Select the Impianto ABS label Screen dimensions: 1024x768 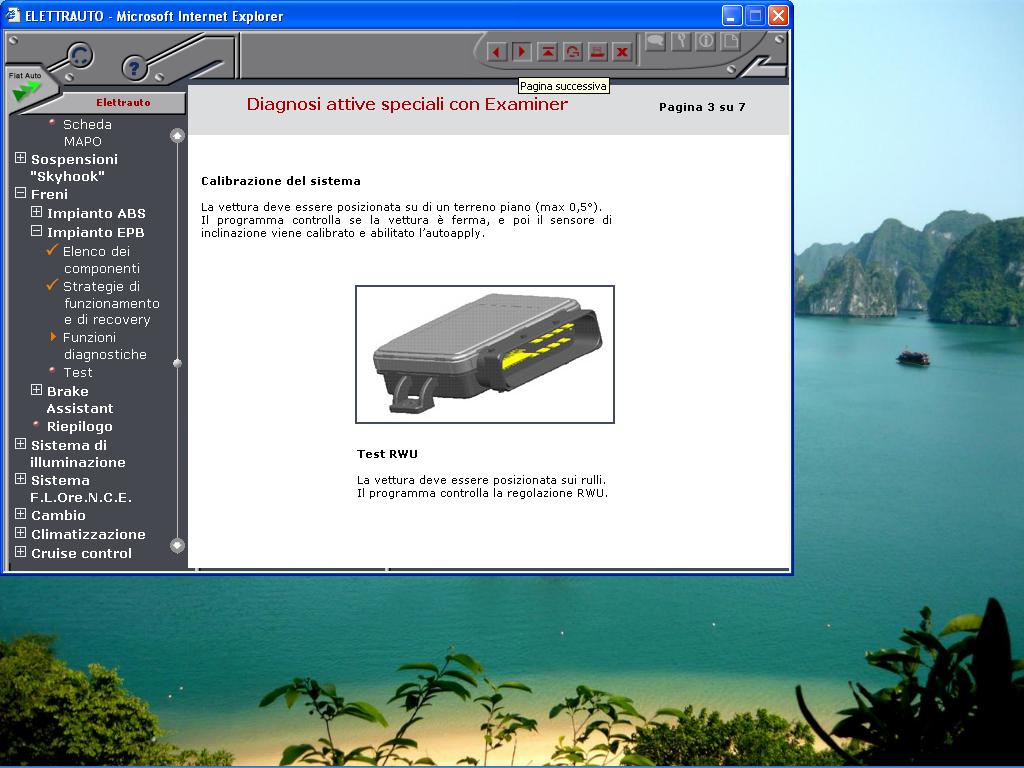(96, 213)
